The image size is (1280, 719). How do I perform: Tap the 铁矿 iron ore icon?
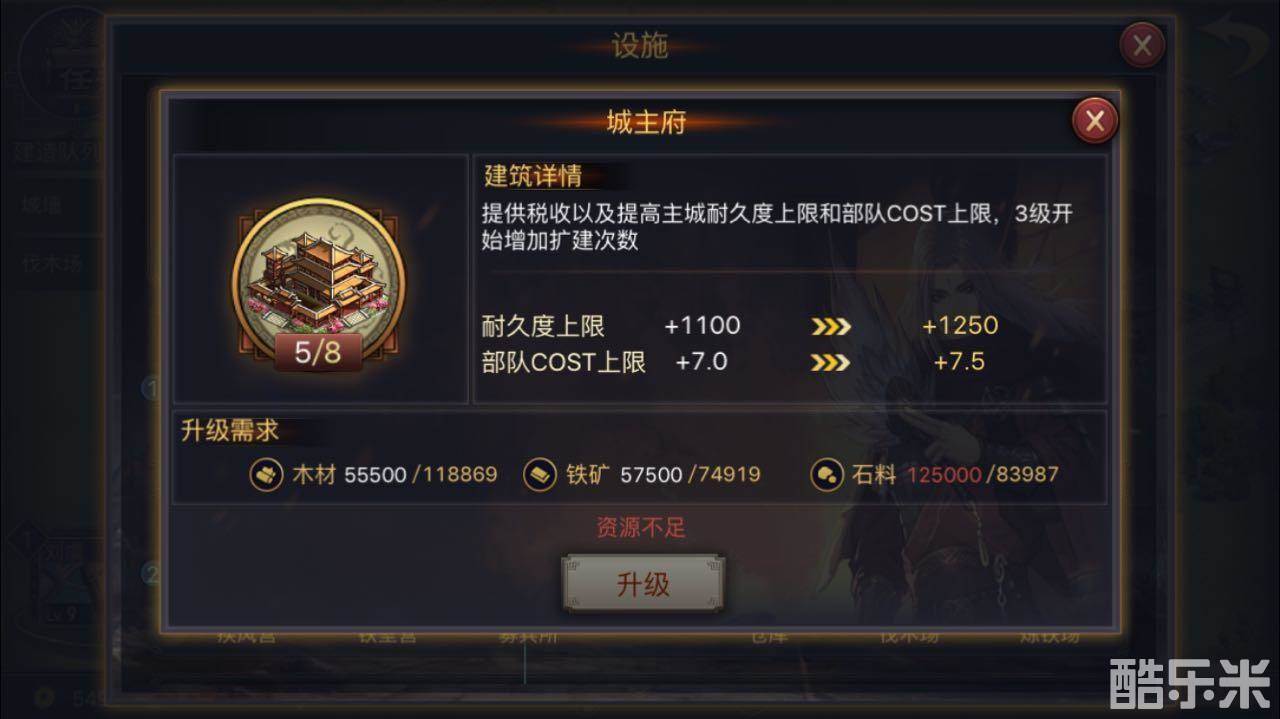click(540, 474)
